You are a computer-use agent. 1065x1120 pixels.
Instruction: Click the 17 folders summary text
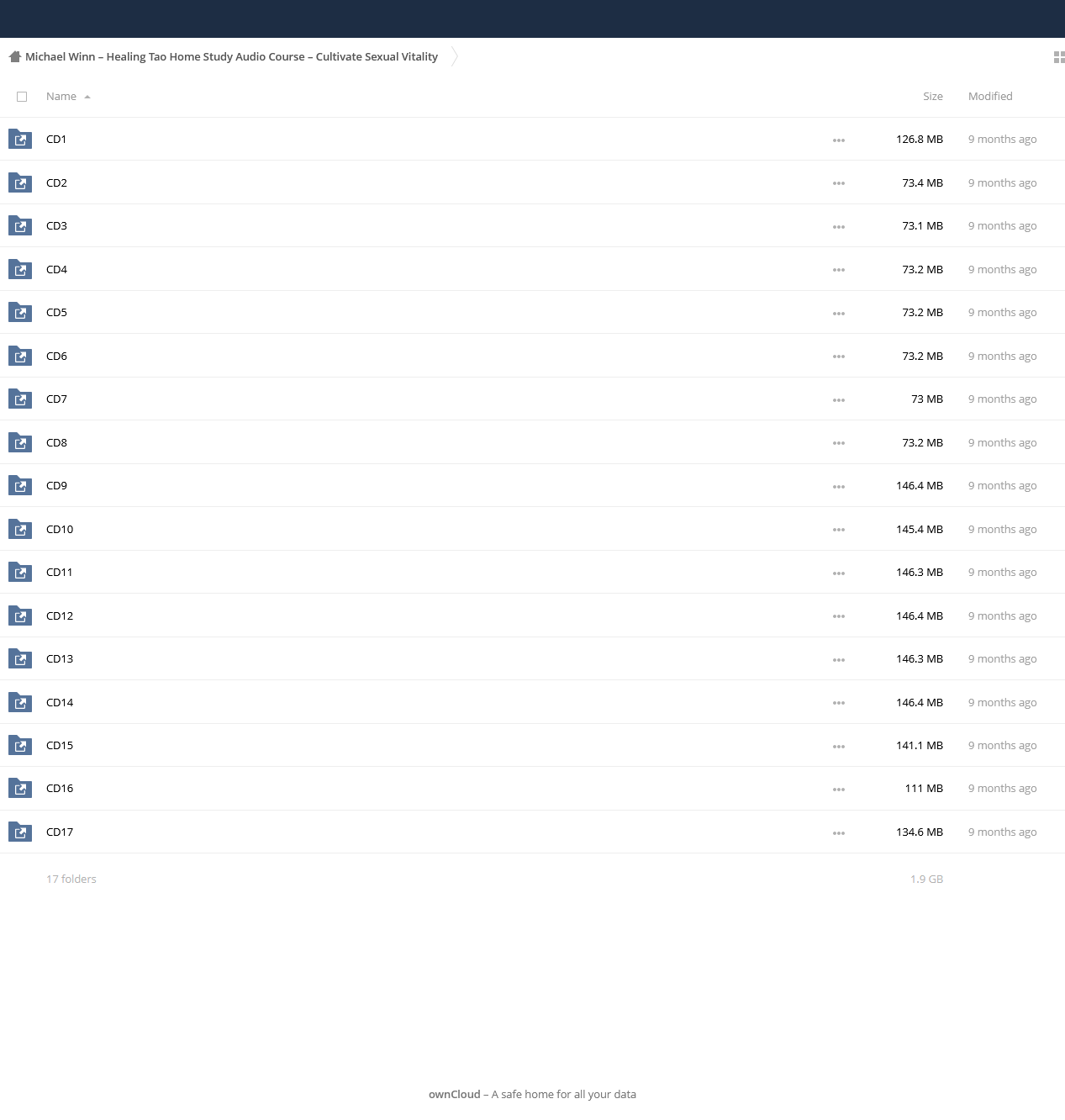71,880
